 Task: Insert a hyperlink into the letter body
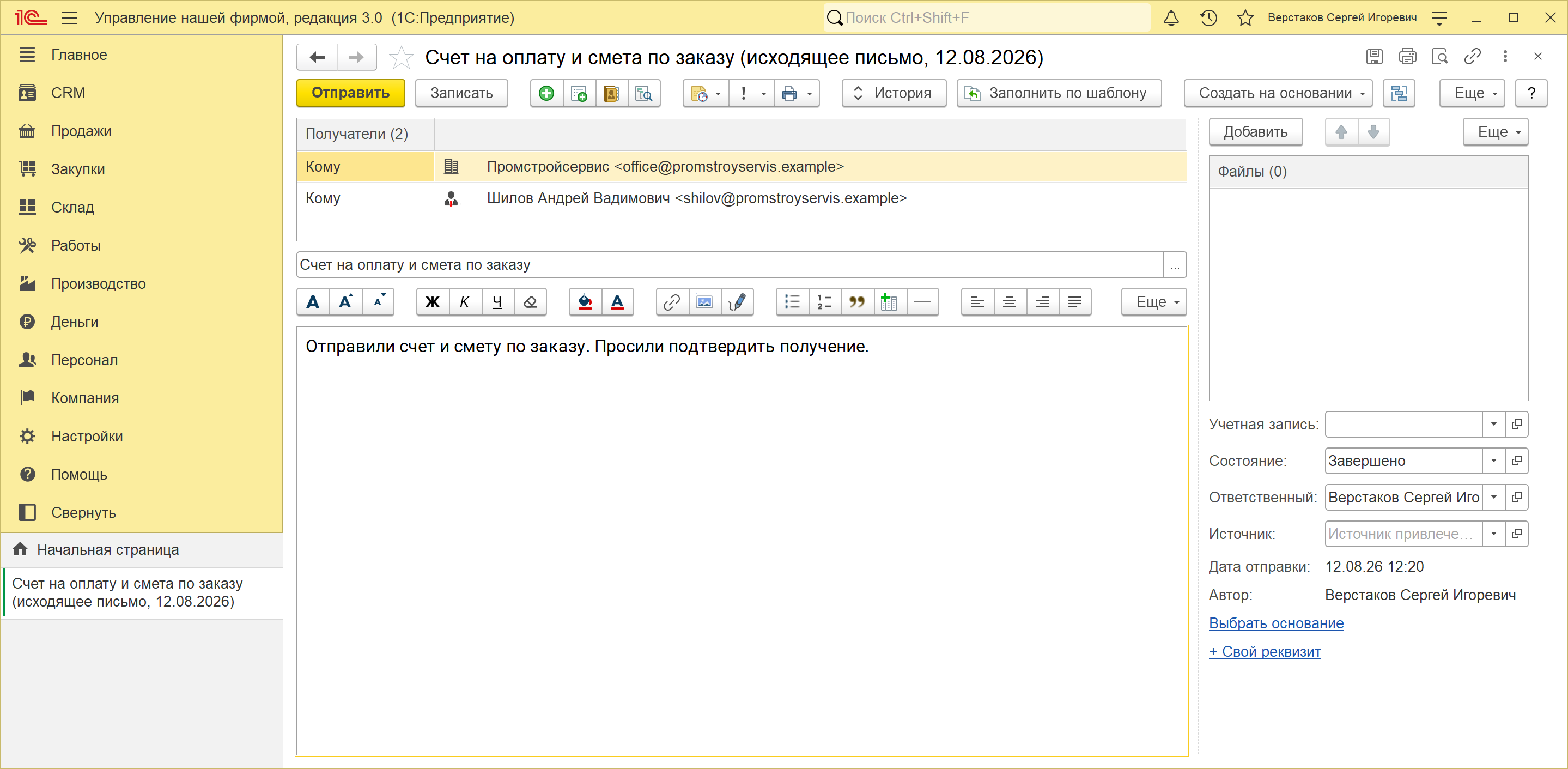(672, 302)
